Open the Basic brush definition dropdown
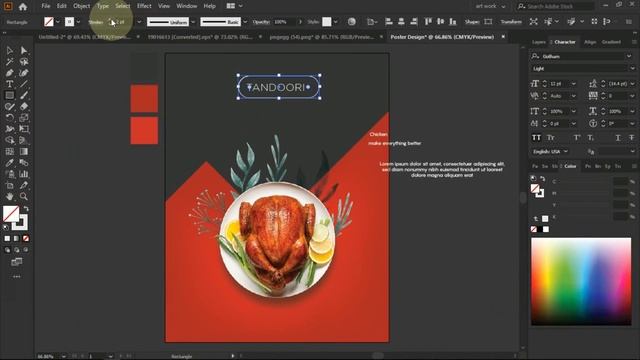 point(245,22)
